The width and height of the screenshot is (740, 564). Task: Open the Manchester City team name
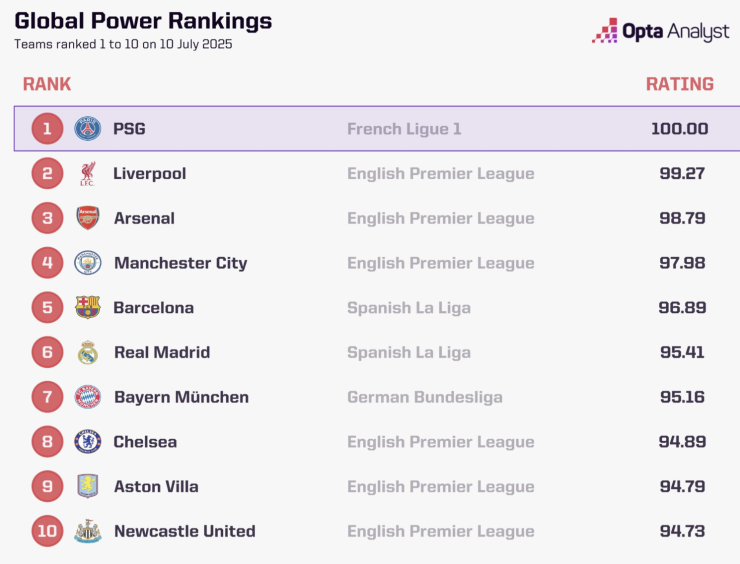[x=181, y=263]
